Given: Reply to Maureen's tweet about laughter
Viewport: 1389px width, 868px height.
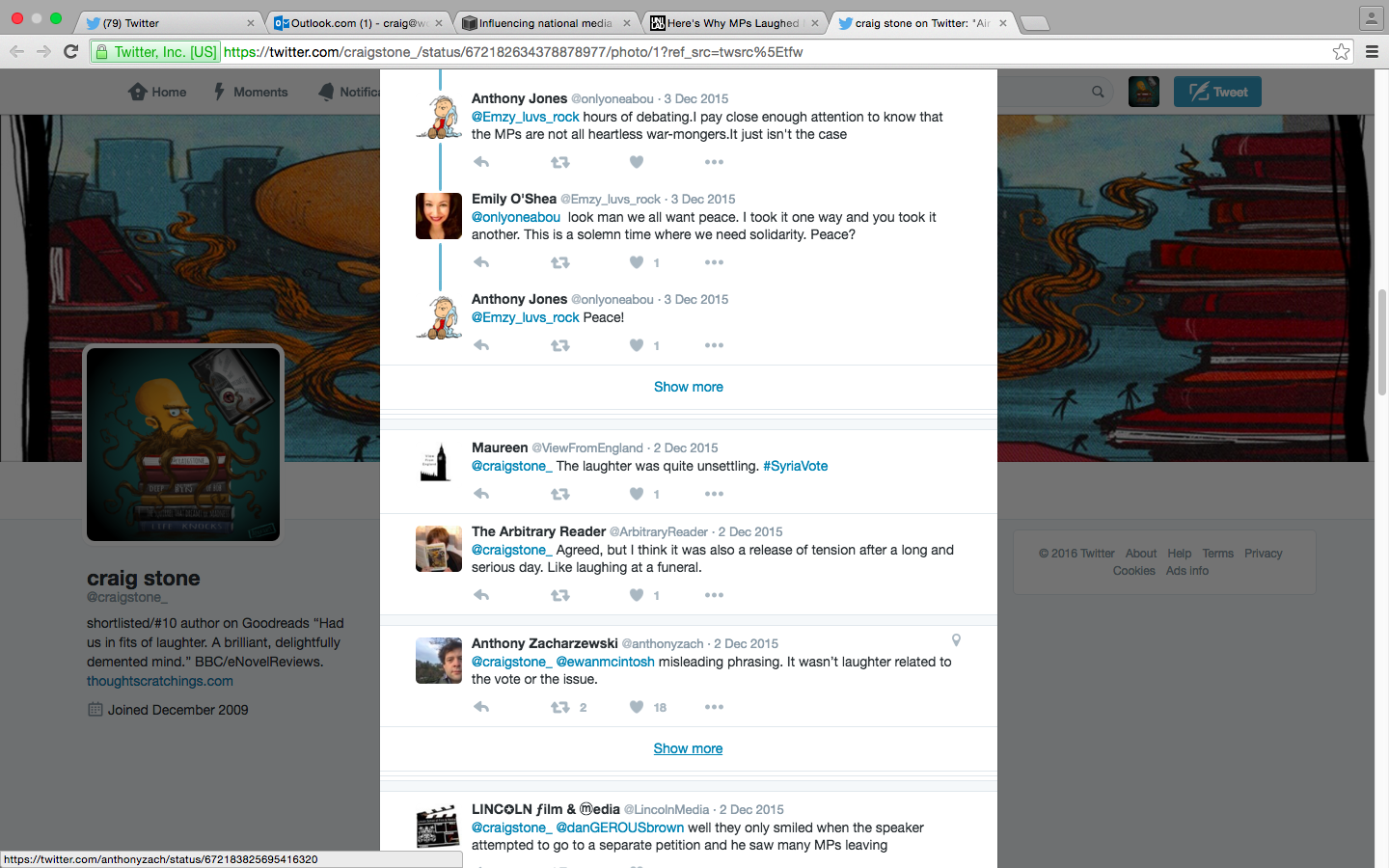Looking at the screenshot, I should click(x=481, y=494).
